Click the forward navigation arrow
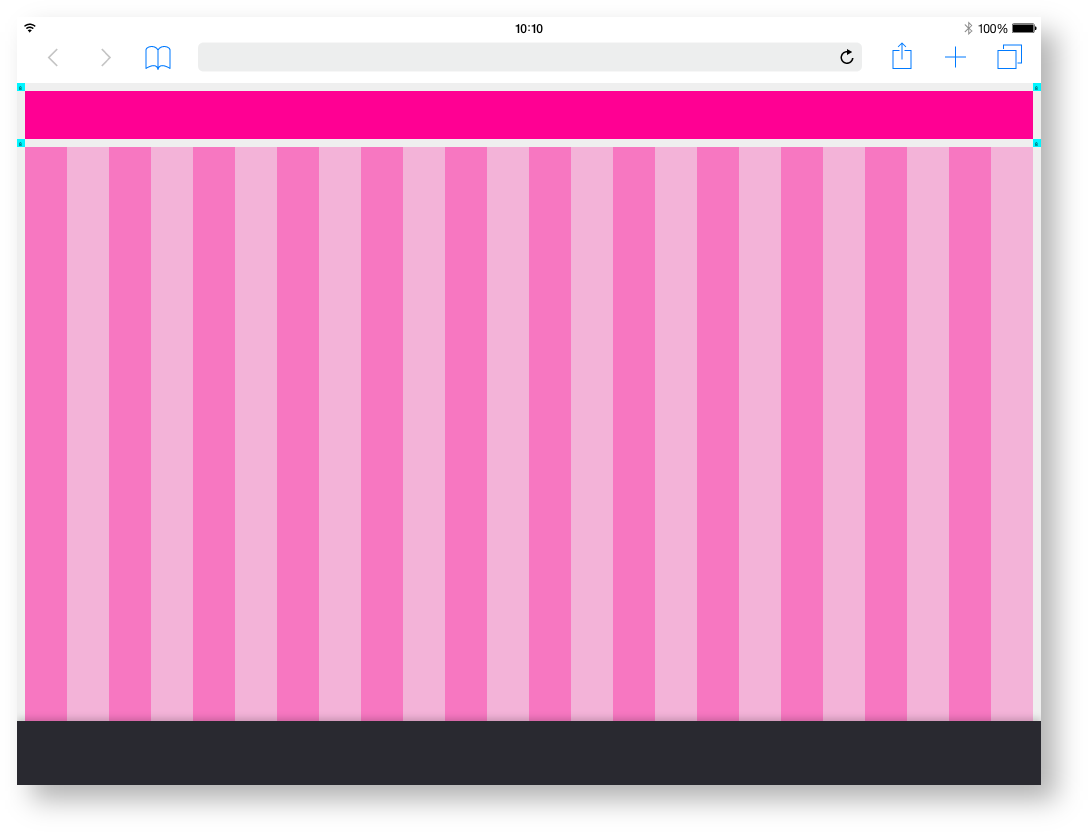The width and height of the screenshot is (1089, 833). pos(106,57)
